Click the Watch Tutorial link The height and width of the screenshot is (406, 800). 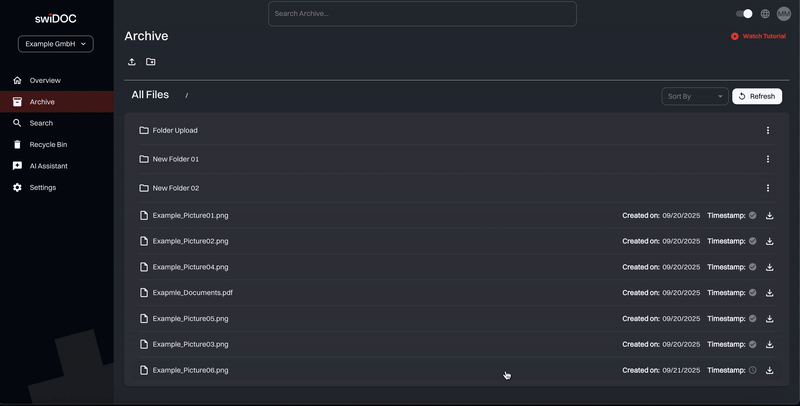pyautogui.click(x=758, y=36)
